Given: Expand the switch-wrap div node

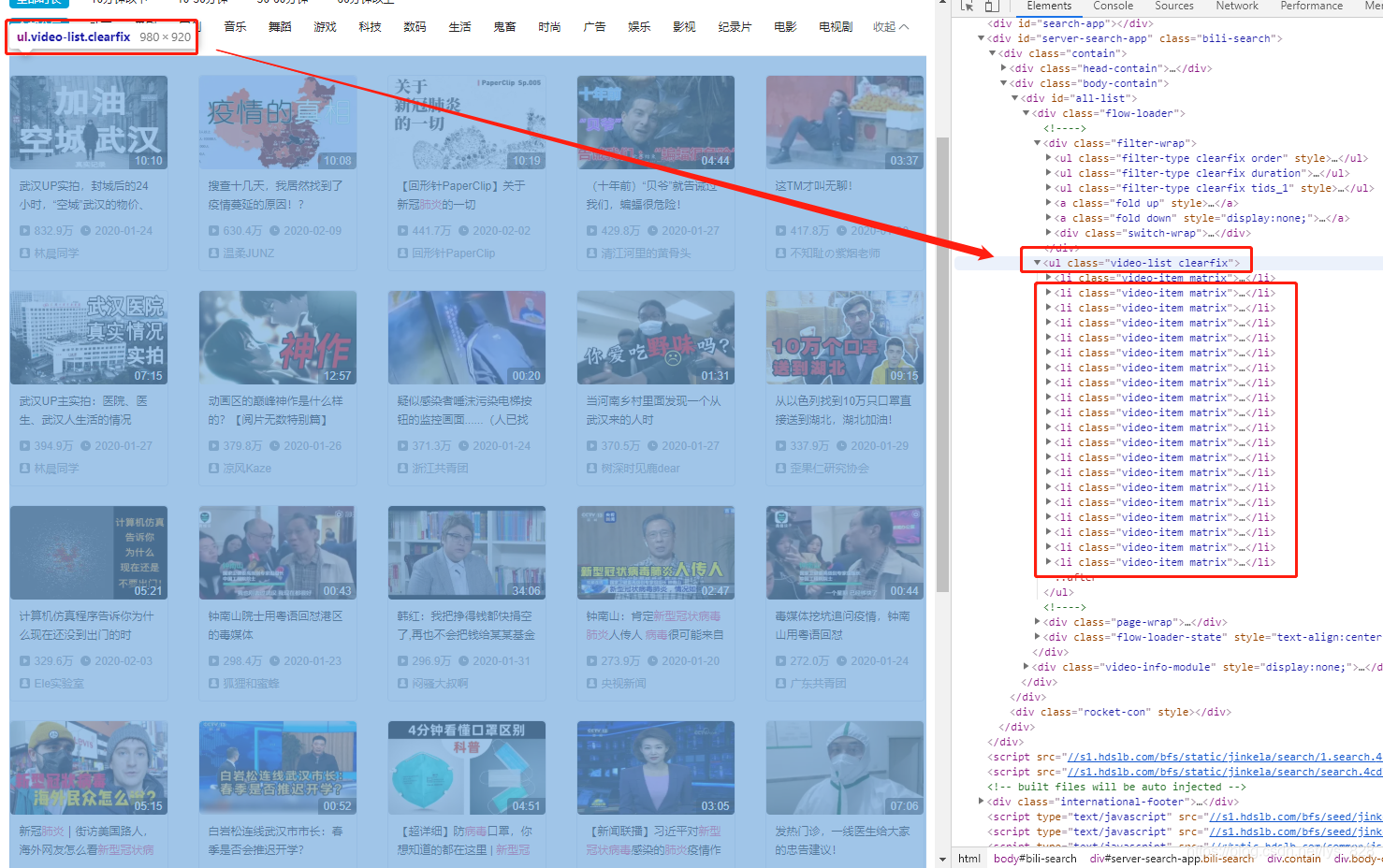Looking at the screenshot, I should click(x=1048, y=233).
